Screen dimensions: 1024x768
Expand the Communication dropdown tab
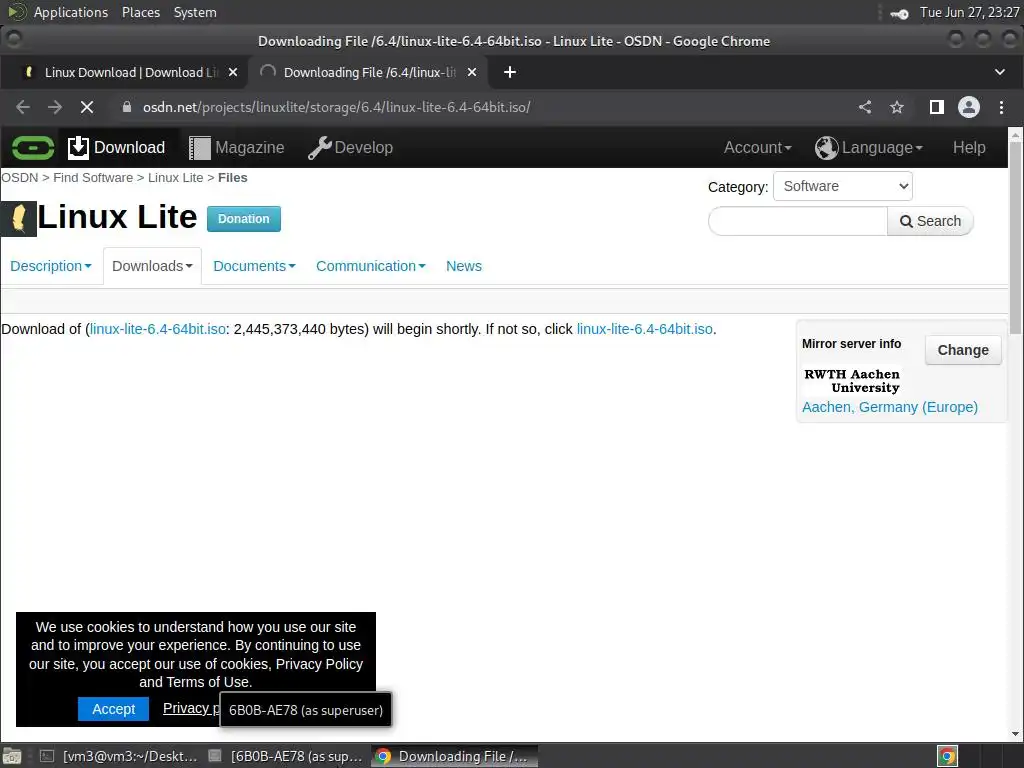[x=370, y=266]
